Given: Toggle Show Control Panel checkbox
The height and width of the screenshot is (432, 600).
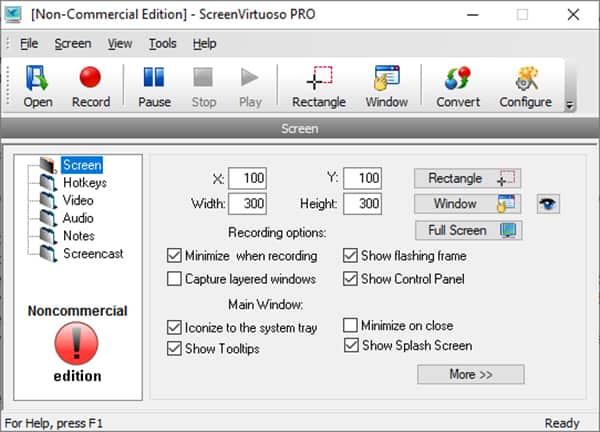Looking at the screenshot, I should (350, 279).
